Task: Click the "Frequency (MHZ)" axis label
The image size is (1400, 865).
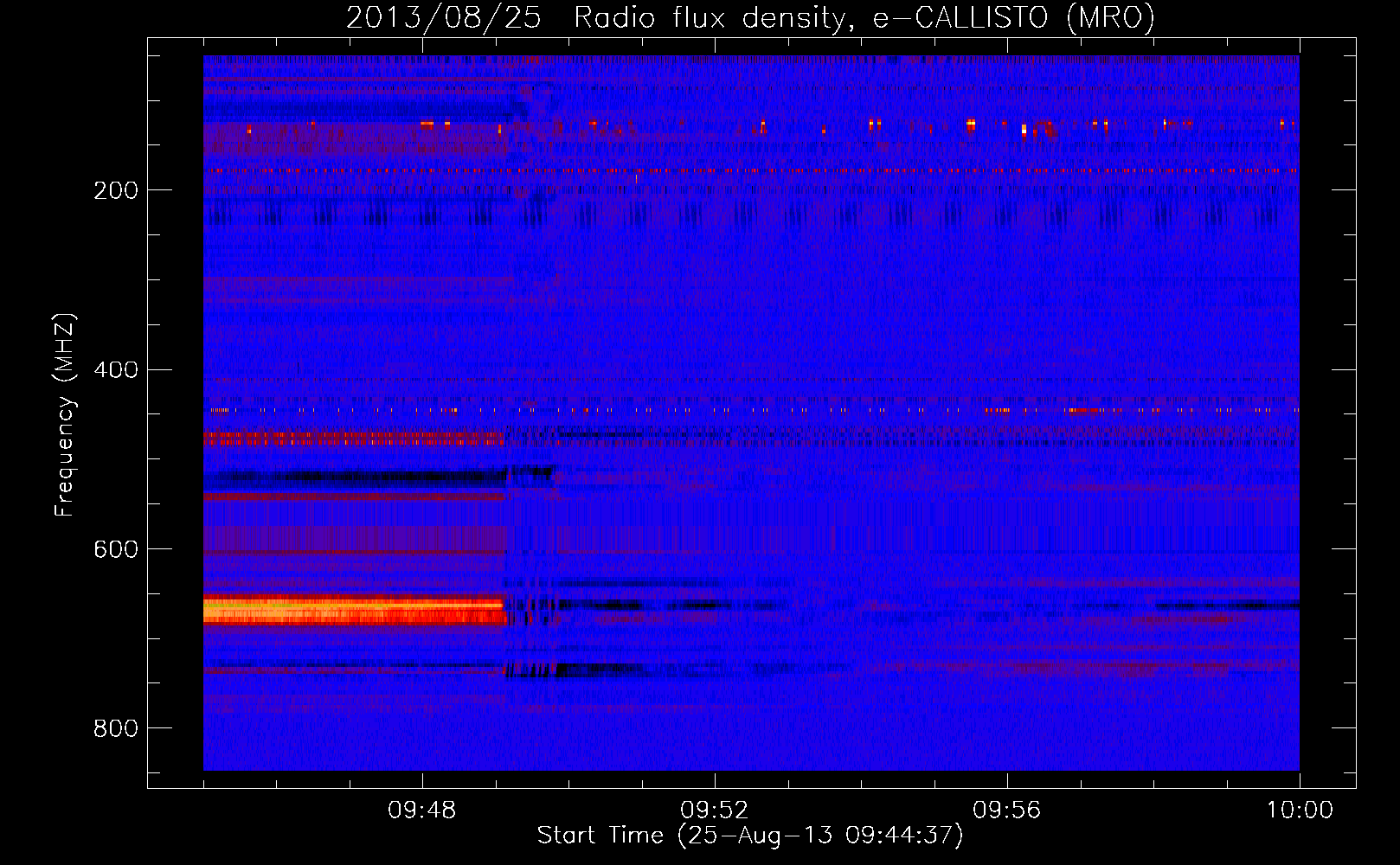Action: (65, 414)
